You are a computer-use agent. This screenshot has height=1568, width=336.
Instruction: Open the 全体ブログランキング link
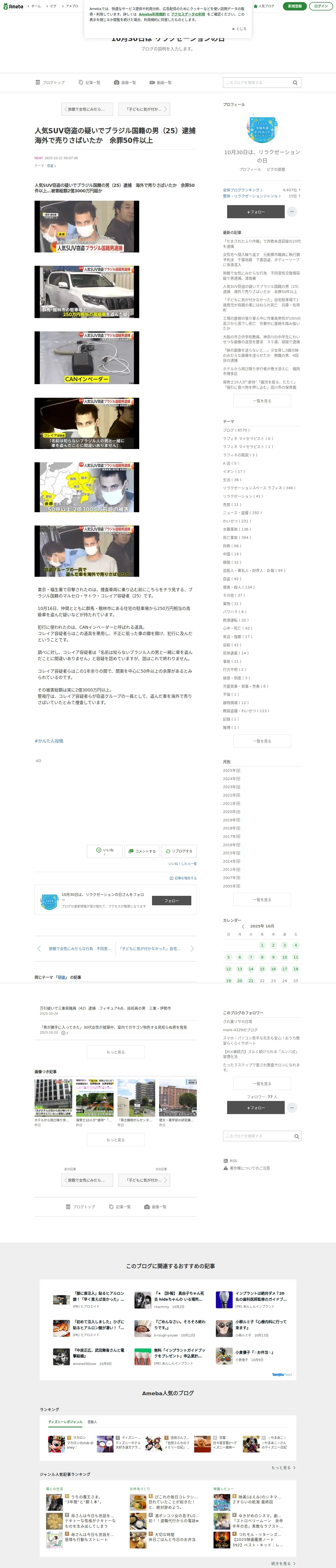point(243,190)
